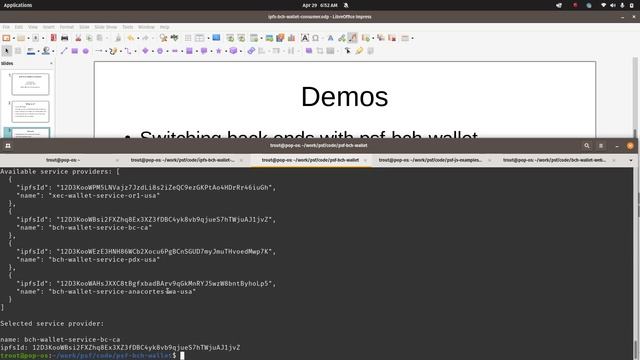Select the first slide thumbnail in Slides panel
Image resolution: width=640 pixels, height=360 pixels.
click(x=30, y=84)
